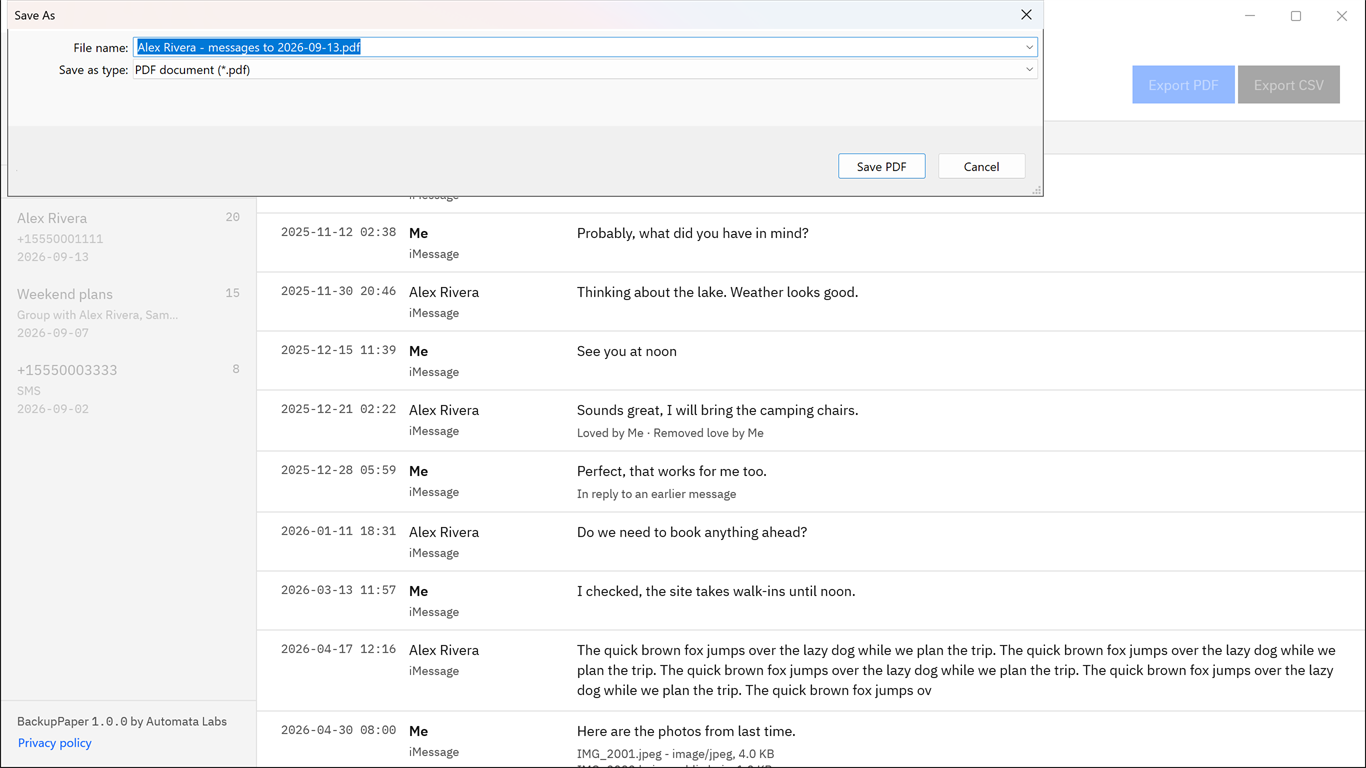
Task: Click "In reply to an earlier message" note
Action: pyautogui.click(x=656, y=494)
